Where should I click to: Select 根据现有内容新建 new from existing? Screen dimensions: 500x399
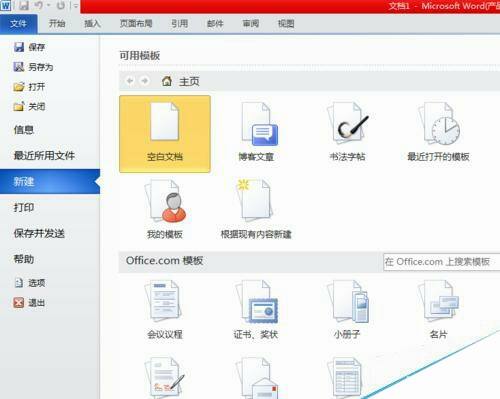(x=256, y=209)
